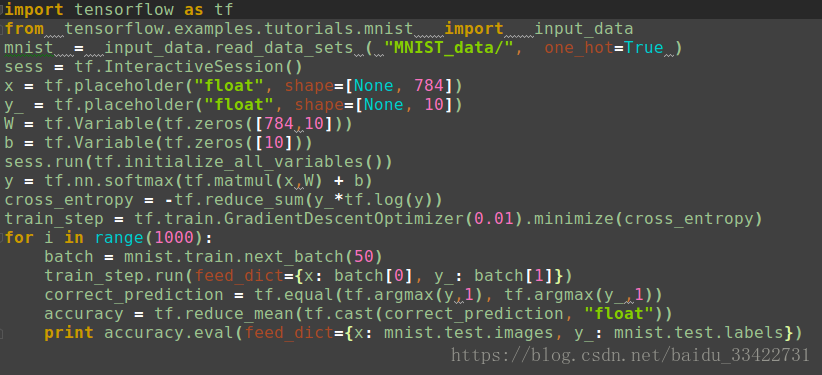Click the 'cross_entropy' variable being assigned

[x=69, y=200]
